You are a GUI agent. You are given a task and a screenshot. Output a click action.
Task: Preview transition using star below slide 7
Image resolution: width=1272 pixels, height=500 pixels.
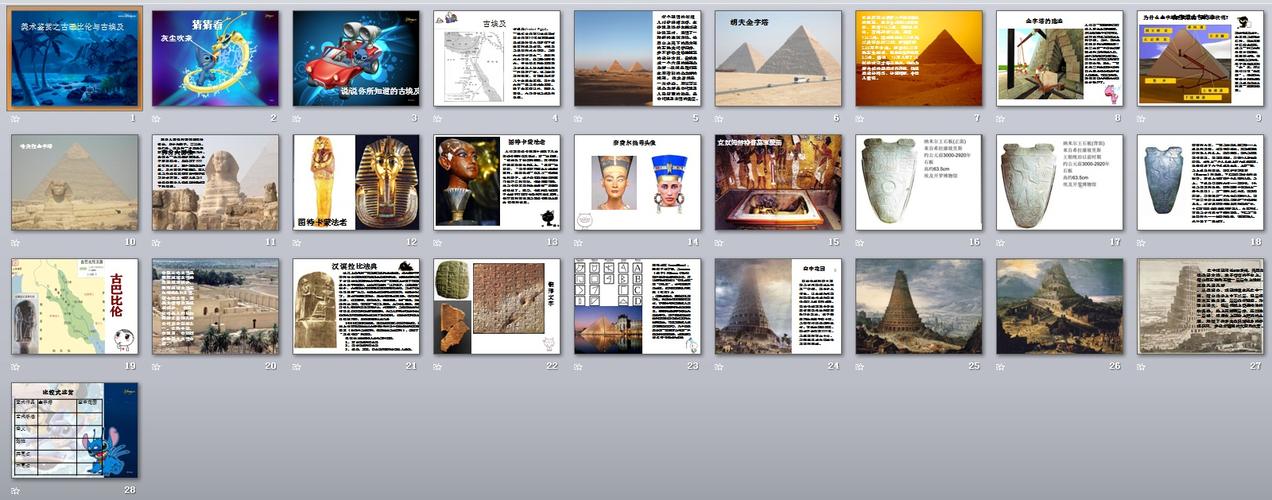860,118
